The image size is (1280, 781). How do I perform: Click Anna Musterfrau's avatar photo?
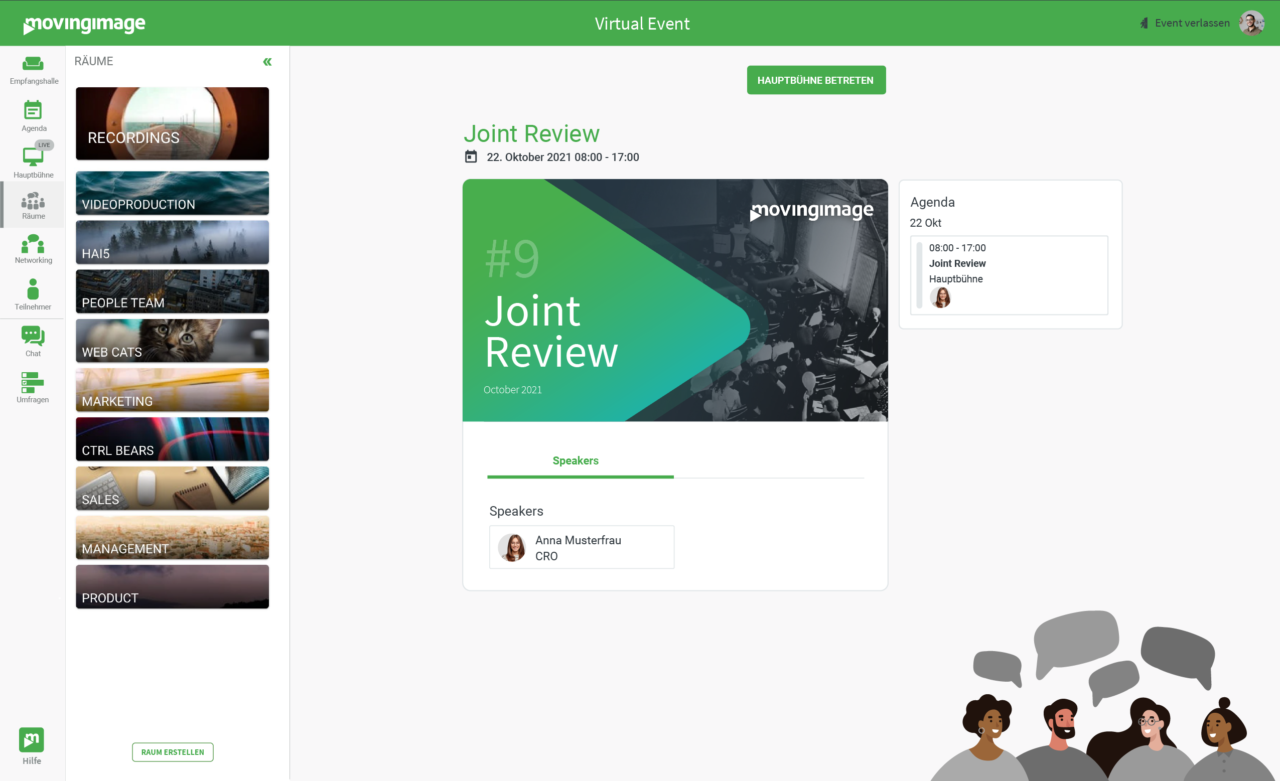[x=513, y=547]
